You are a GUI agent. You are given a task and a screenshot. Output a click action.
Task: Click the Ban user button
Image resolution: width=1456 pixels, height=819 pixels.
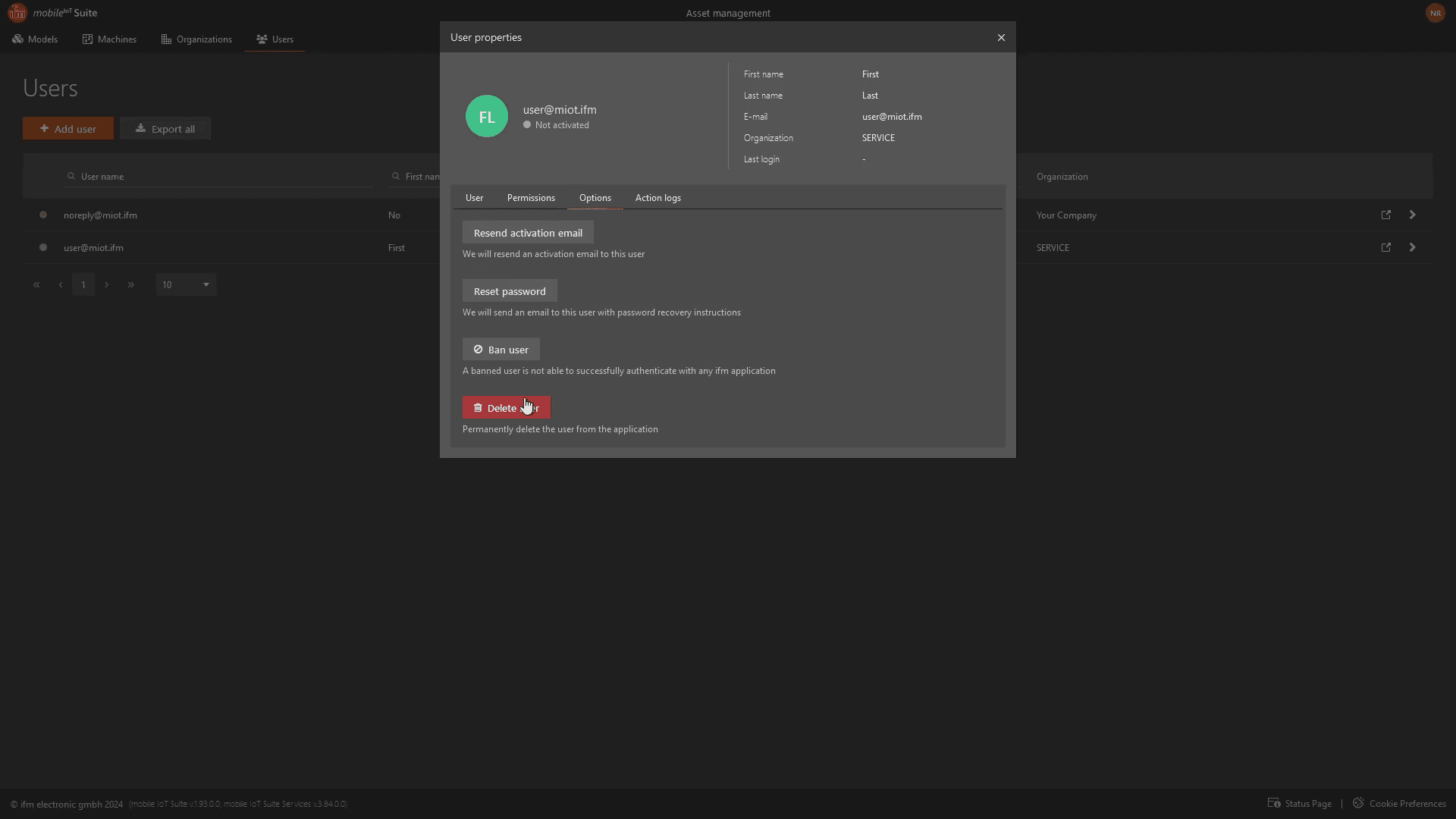(x=501, y=350)
